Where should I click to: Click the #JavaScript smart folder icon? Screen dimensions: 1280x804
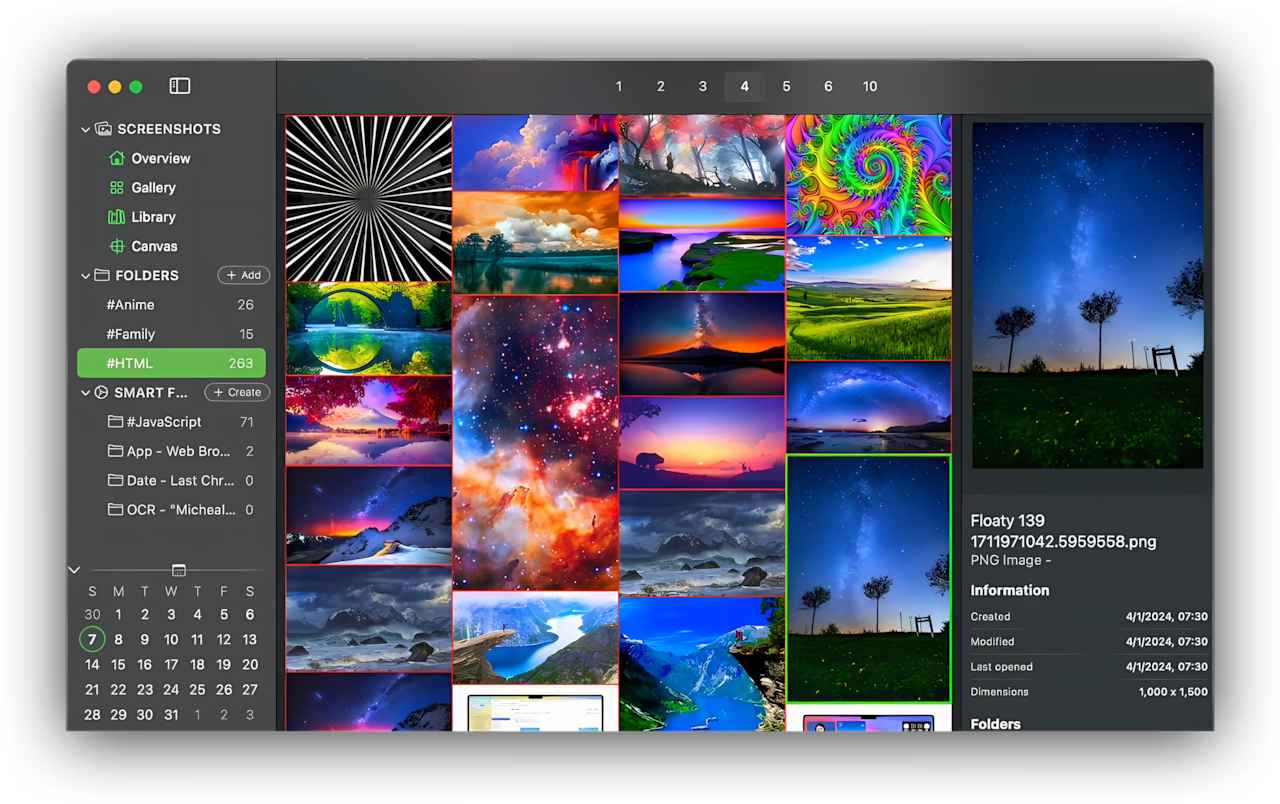(x=116, y=422)
